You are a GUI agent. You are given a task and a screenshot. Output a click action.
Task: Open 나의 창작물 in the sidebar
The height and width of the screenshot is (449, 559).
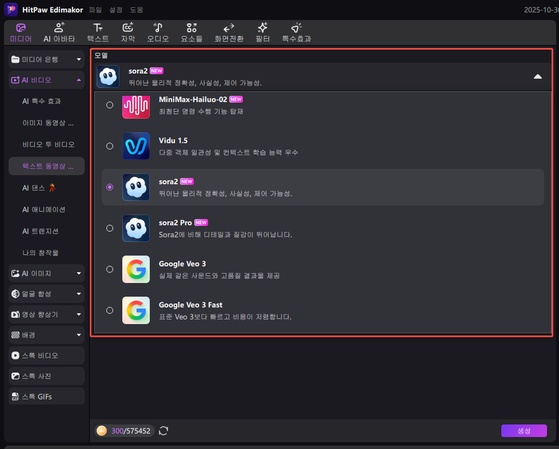click(40, 253)
